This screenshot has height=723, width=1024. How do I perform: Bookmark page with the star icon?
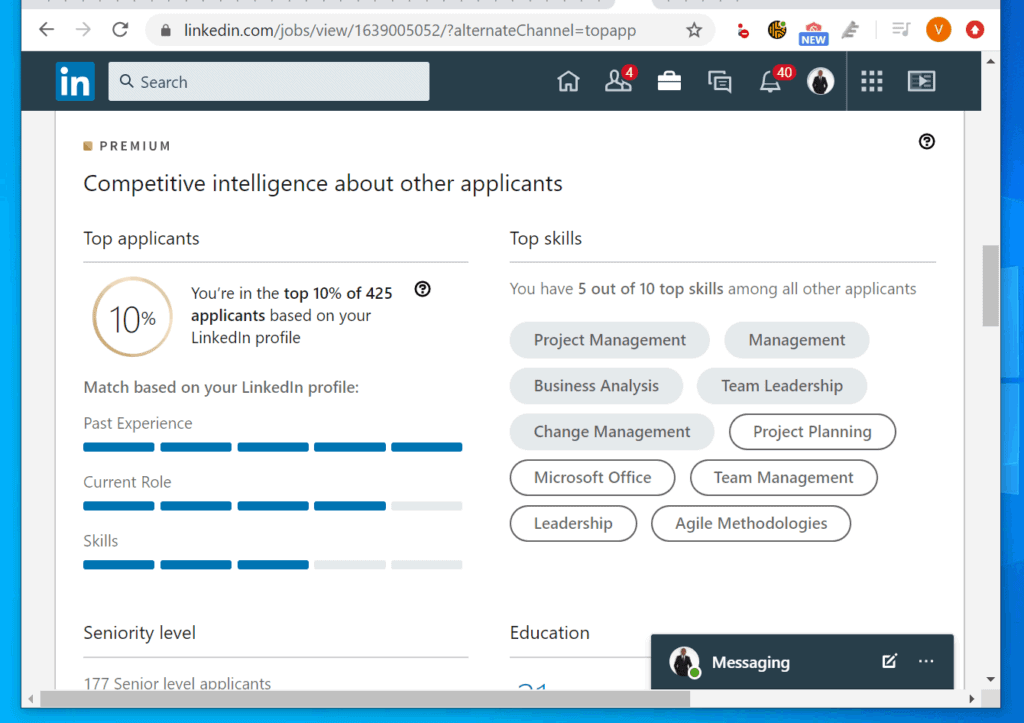coord(694,29)
